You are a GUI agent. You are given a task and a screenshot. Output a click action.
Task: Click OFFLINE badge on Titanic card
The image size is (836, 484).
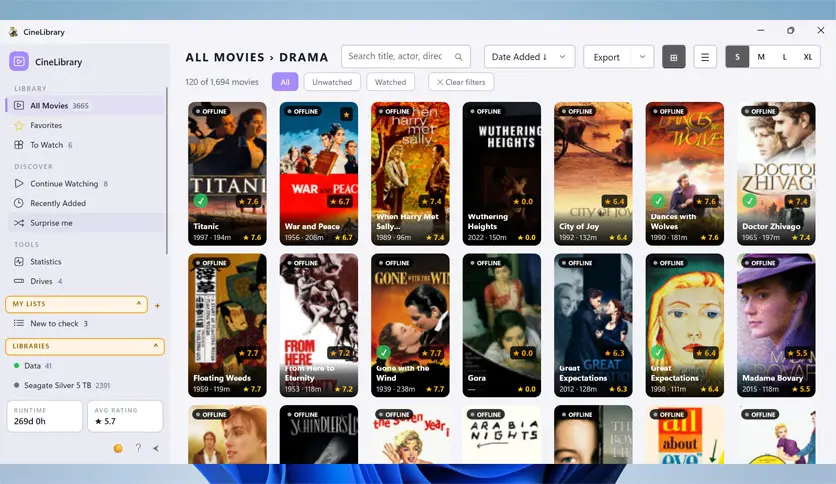[x=212, y=111]
